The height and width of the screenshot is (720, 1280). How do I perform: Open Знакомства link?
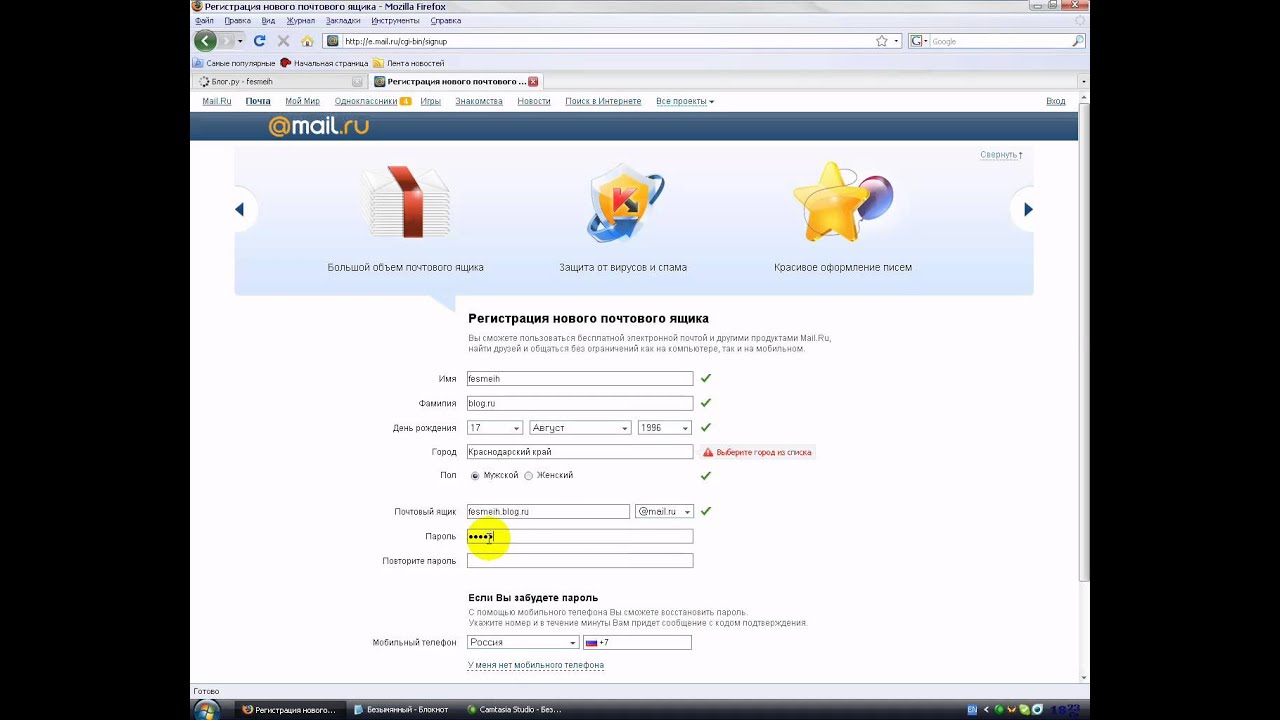click(479, 101)
